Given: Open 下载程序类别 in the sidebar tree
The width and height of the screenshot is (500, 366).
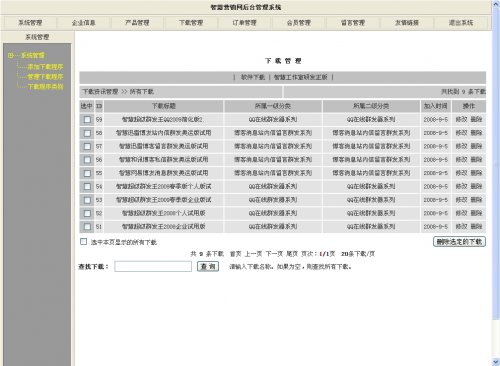Looking at the screenshot, I should pos(45,87).
